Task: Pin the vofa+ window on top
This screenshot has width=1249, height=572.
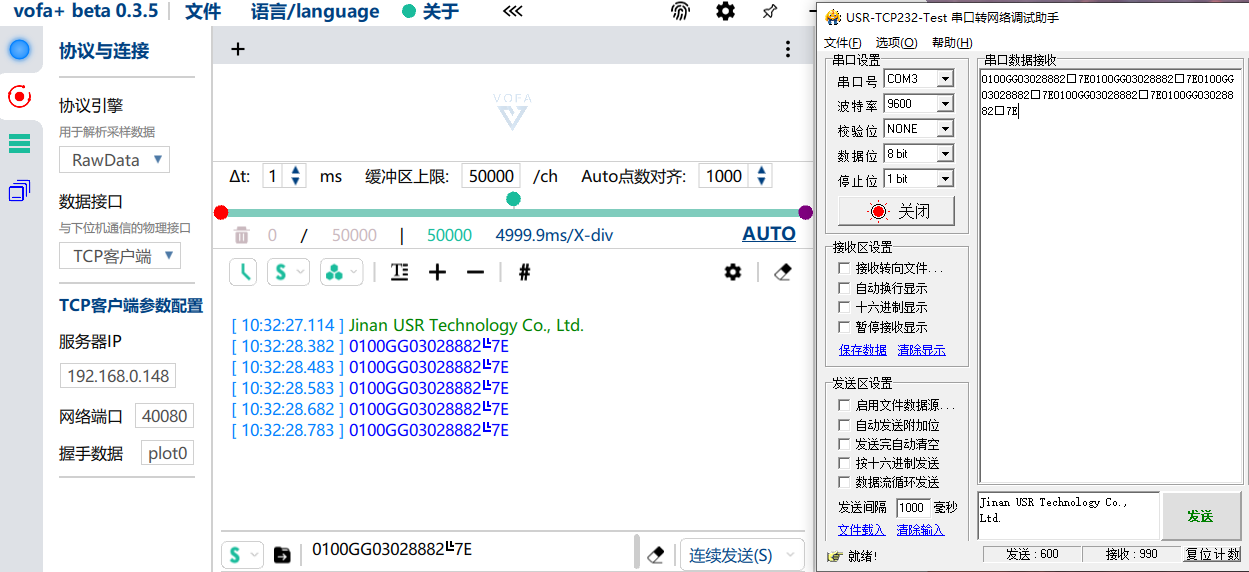Action: coord(769,12)
